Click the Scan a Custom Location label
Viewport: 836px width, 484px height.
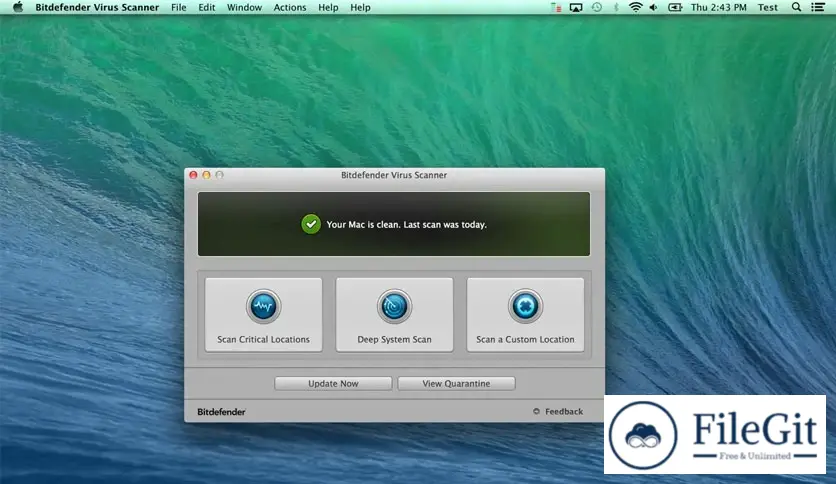(x=525, y=340)
